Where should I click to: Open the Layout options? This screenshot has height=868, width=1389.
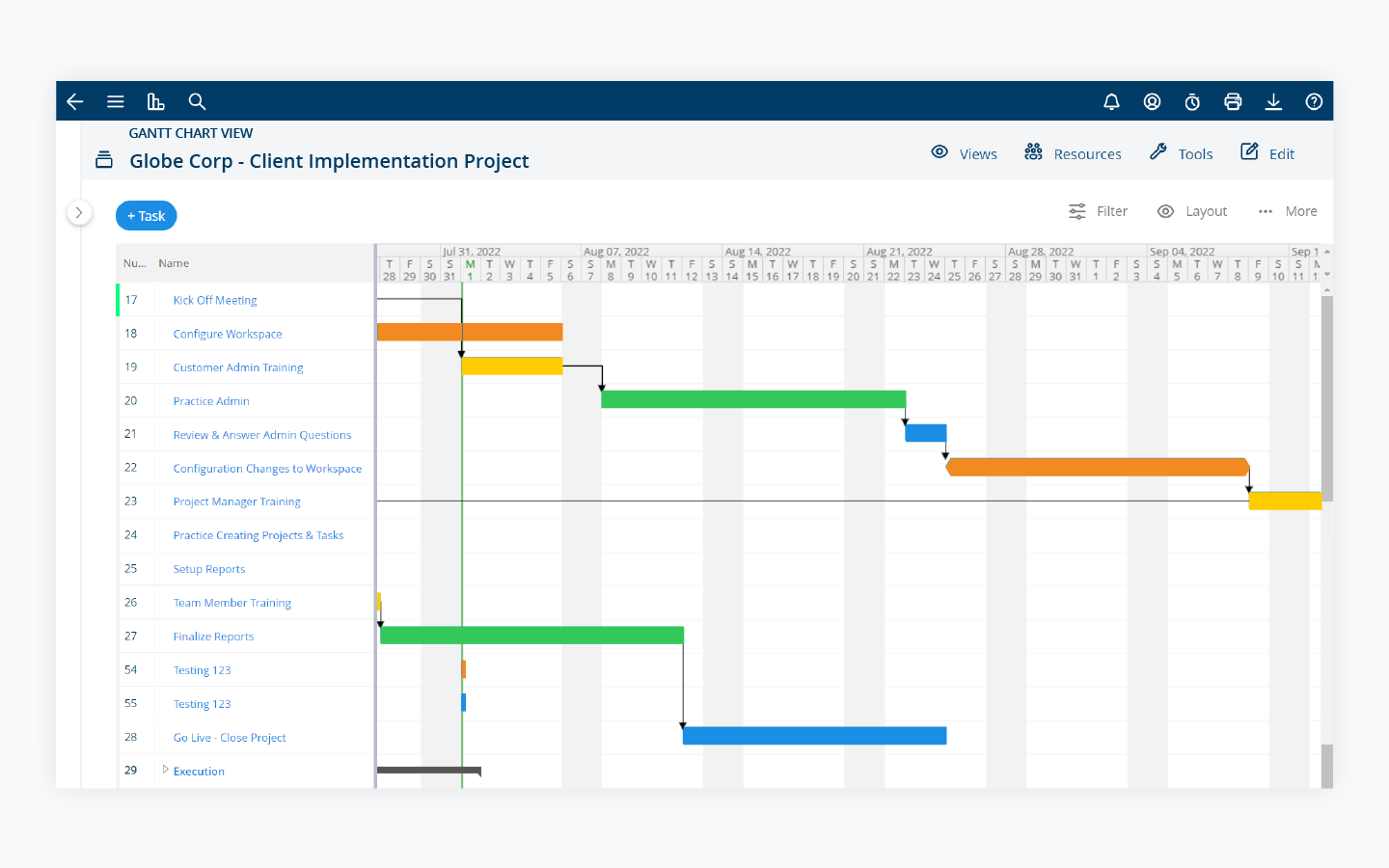point(1192,211)
